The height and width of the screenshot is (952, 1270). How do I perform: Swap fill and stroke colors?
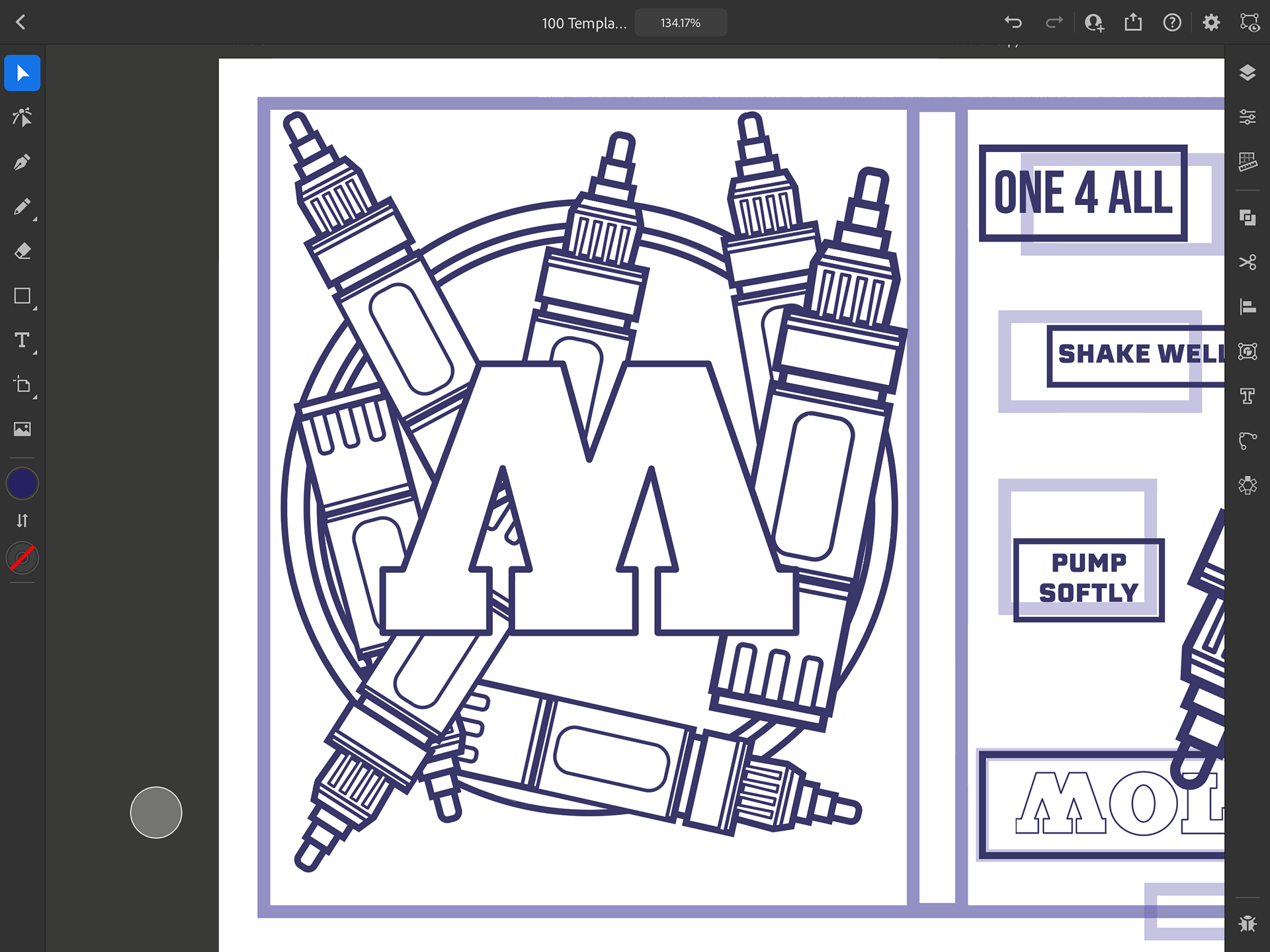pyautogui.click(x=22, y=521)
